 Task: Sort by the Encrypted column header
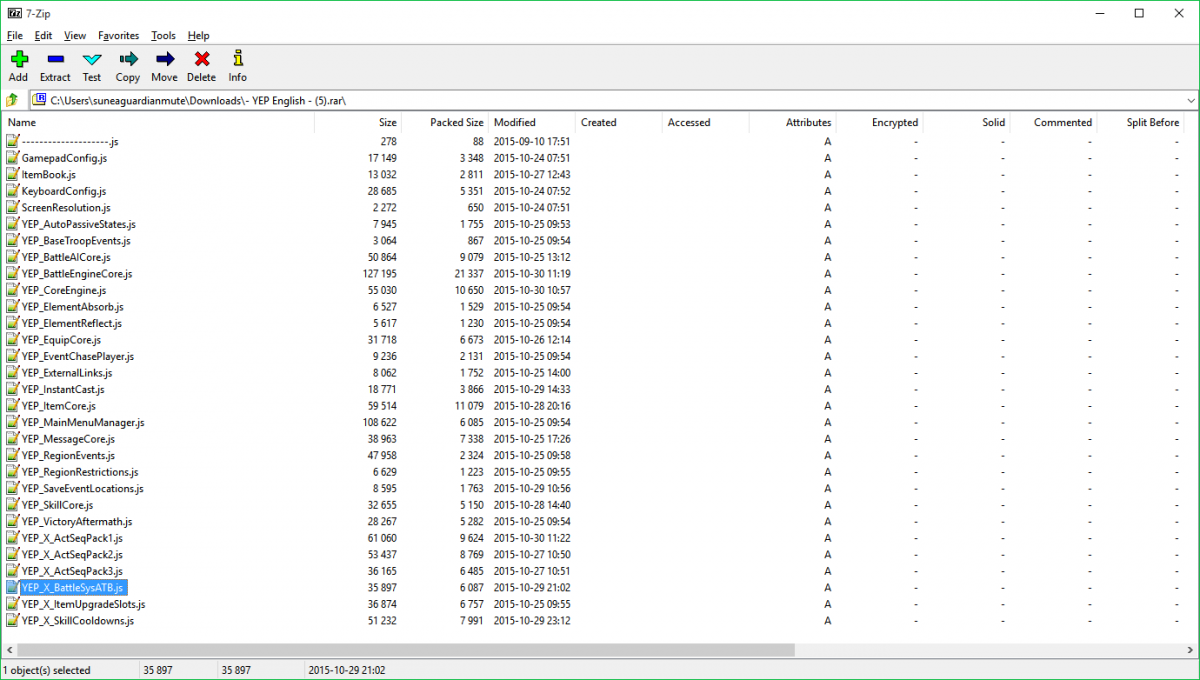pyautogui.click(x=880, y=122)
